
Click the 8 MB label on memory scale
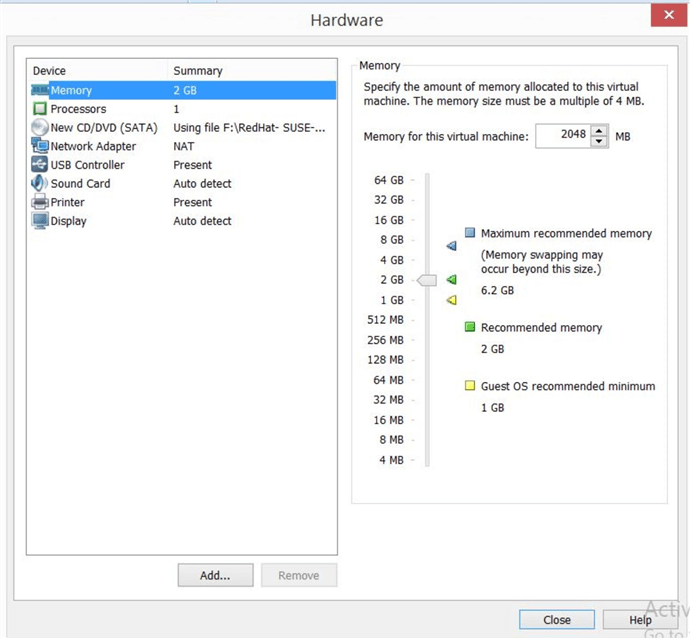click(x=391, y=440)
